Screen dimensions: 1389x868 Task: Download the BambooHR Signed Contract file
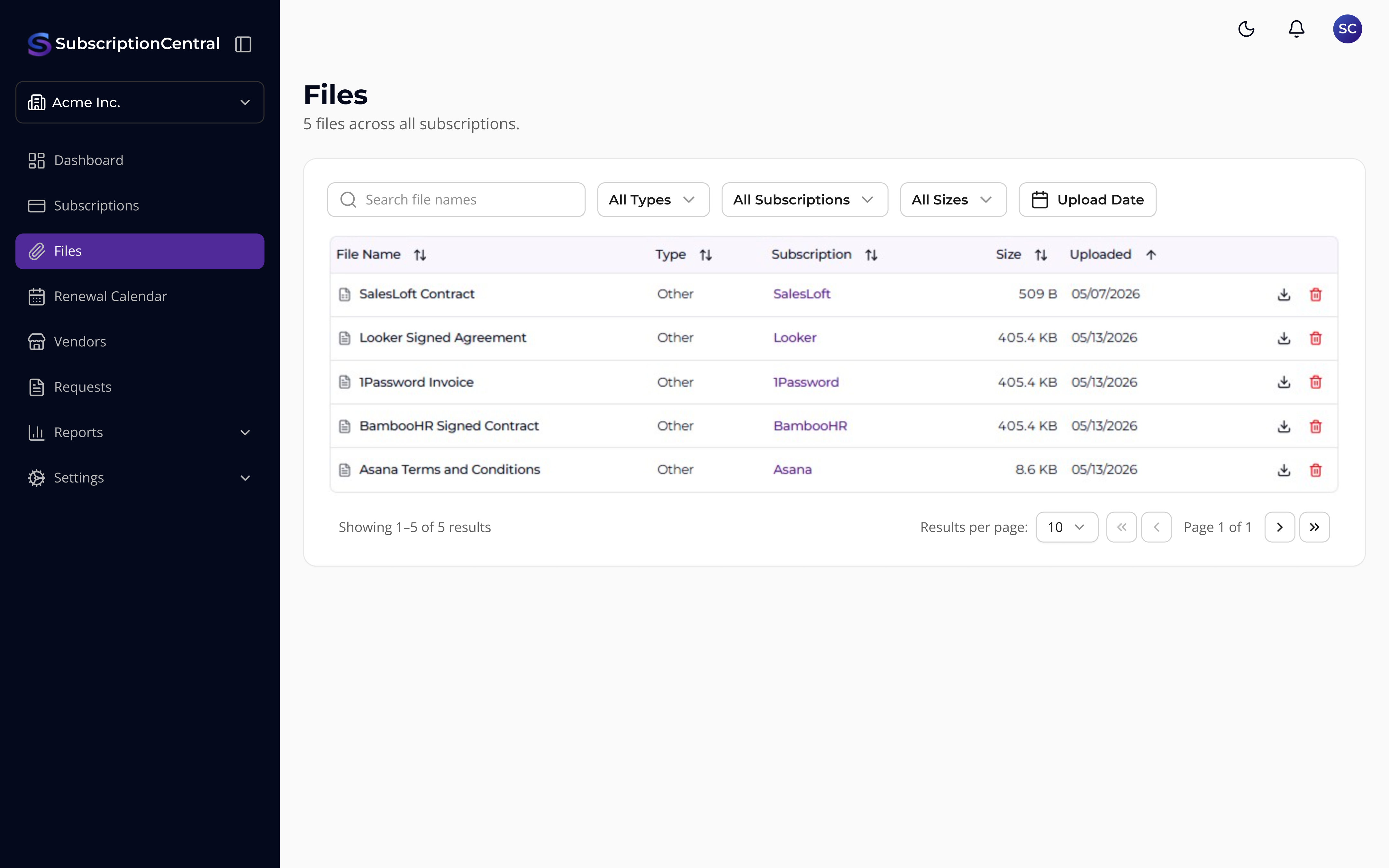1284,427
